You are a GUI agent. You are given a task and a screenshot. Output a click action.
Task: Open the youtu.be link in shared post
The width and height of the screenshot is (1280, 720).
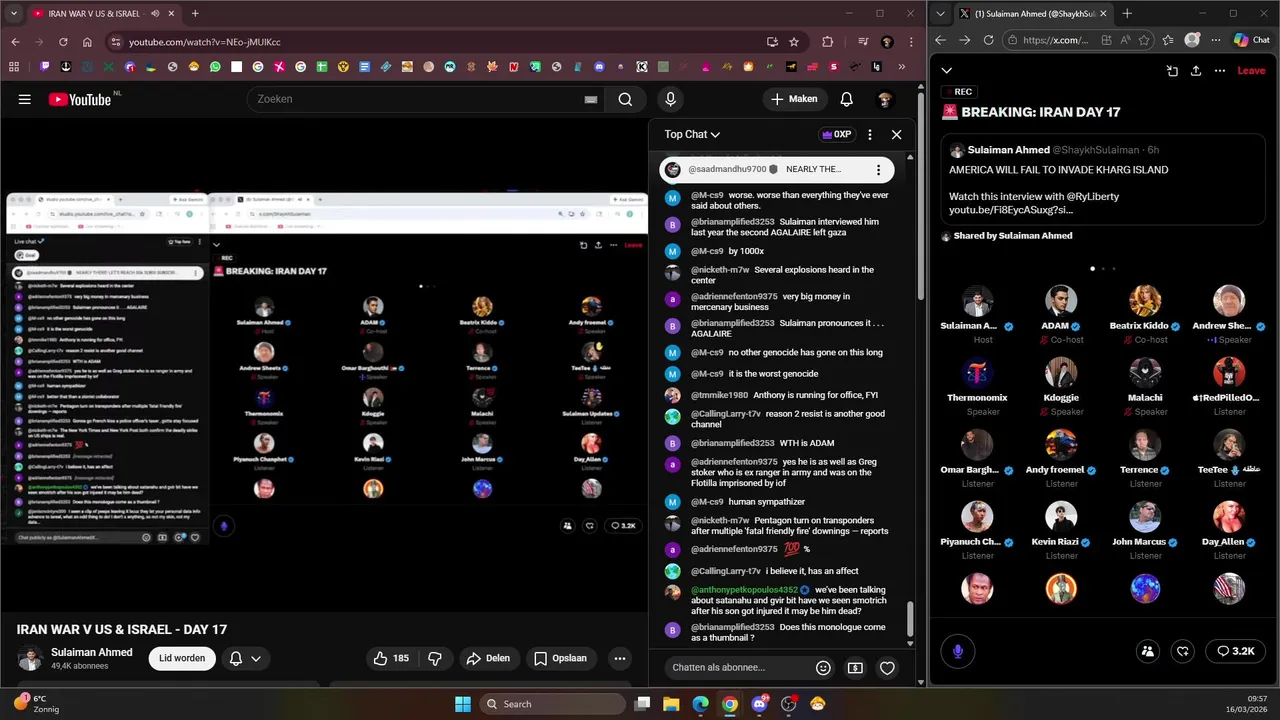click(1011, 211)
